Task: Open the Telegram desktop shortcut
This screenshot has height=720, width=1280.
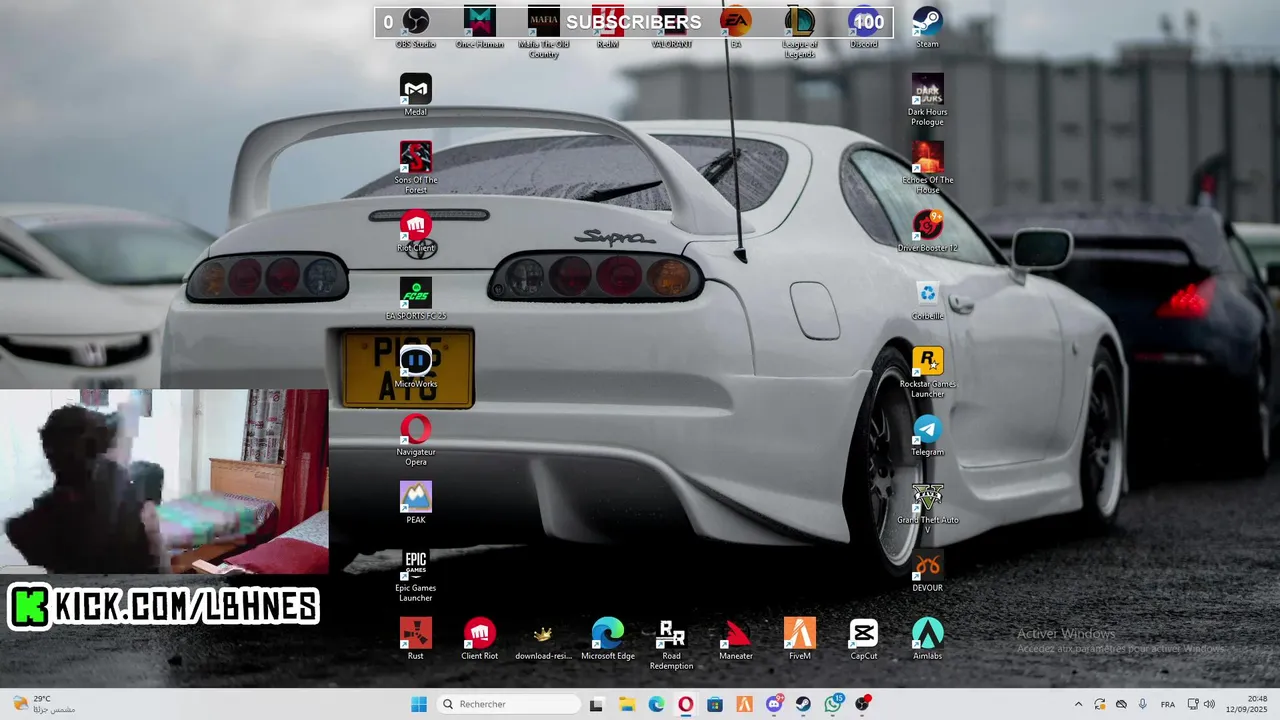Action: pyautogui.click(x=928, y=435)
